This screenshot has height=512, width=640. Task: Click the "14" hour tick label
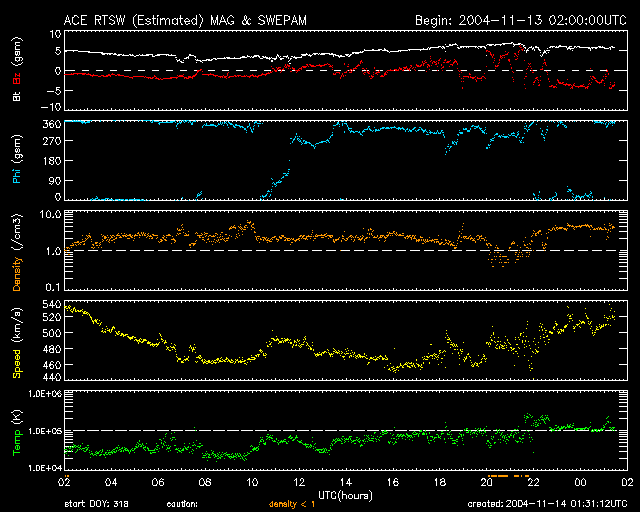coord(346,483)
